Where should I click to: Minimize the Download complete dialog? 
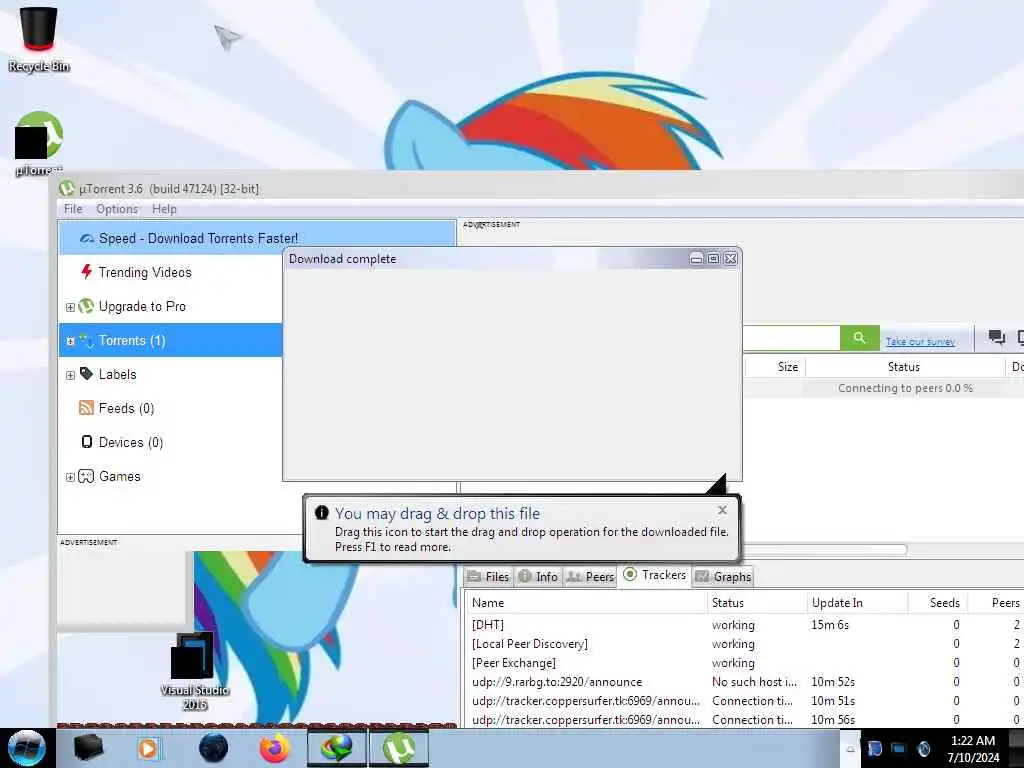[696, 259]
